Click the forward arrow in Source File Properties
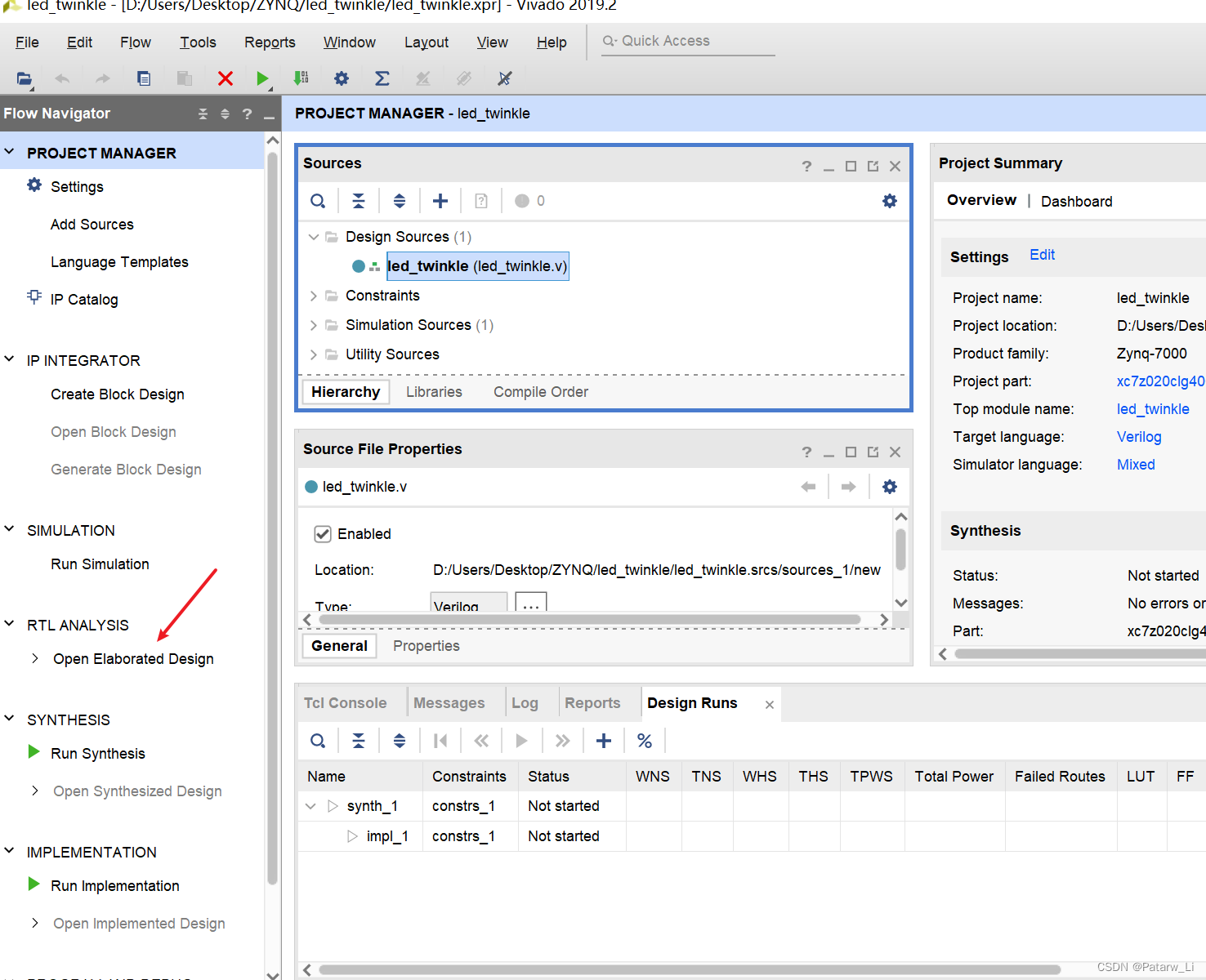The image size is (1206, 980). tap(849, 487)
